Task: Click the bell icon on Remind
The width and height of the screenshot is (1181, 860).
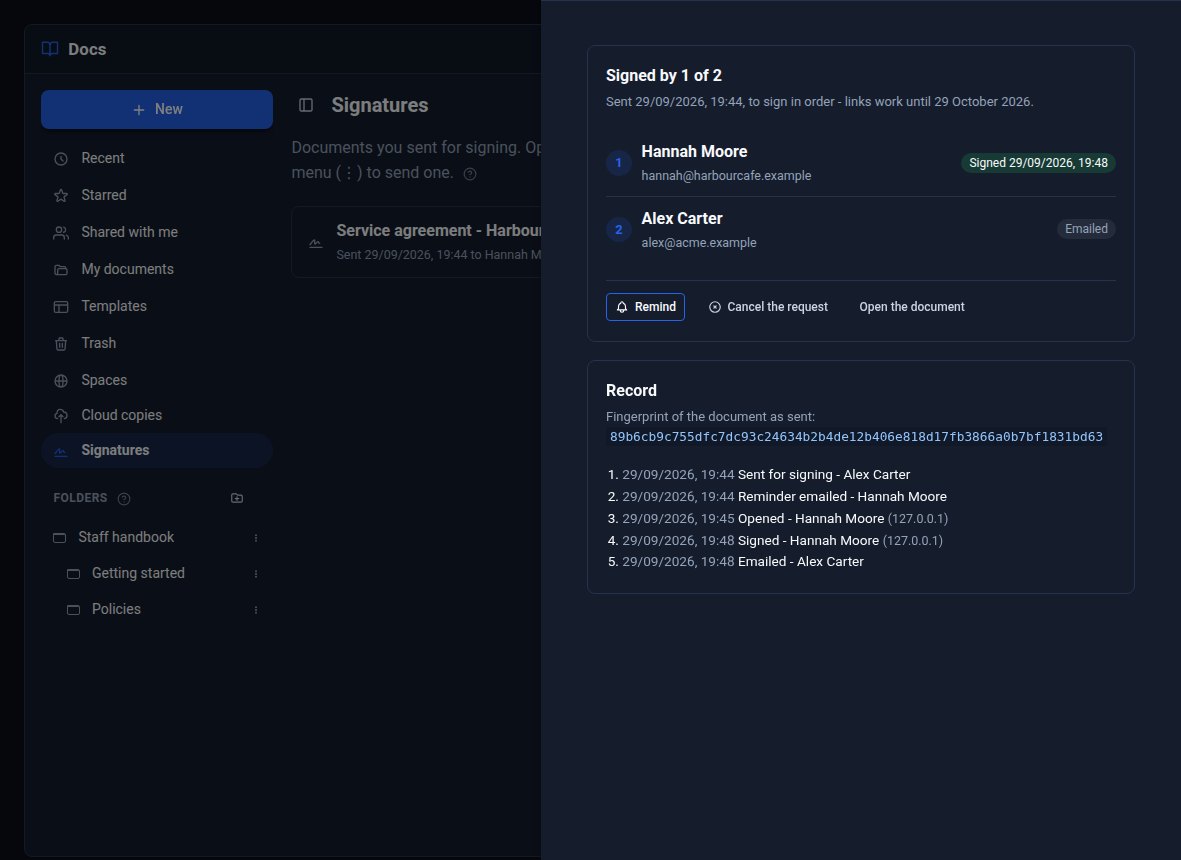Action: [622, 307]
